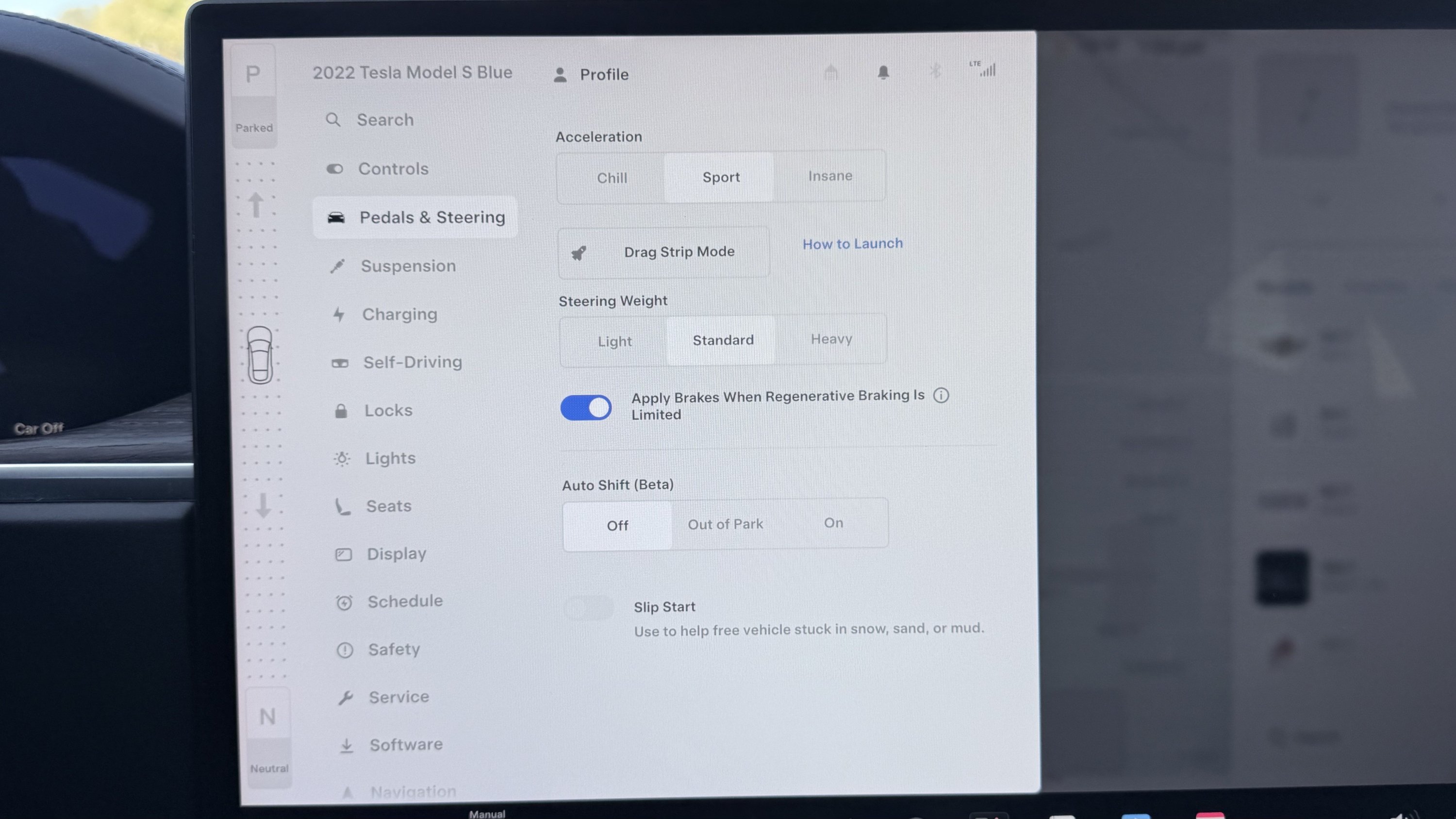Set Auto Shift to On
This screenshot has width=1456, height=819.
click(x=833, y=523)
